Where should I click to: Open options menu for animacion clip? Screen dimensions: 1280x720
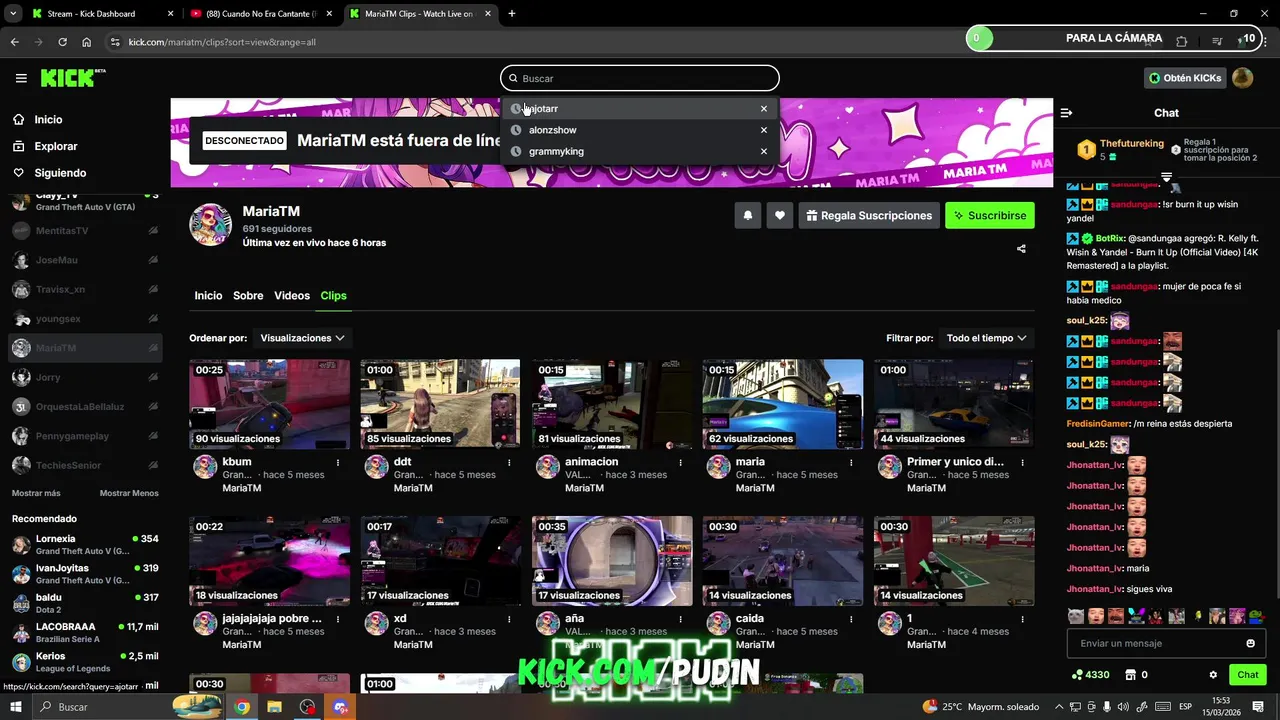click(681, 462)
